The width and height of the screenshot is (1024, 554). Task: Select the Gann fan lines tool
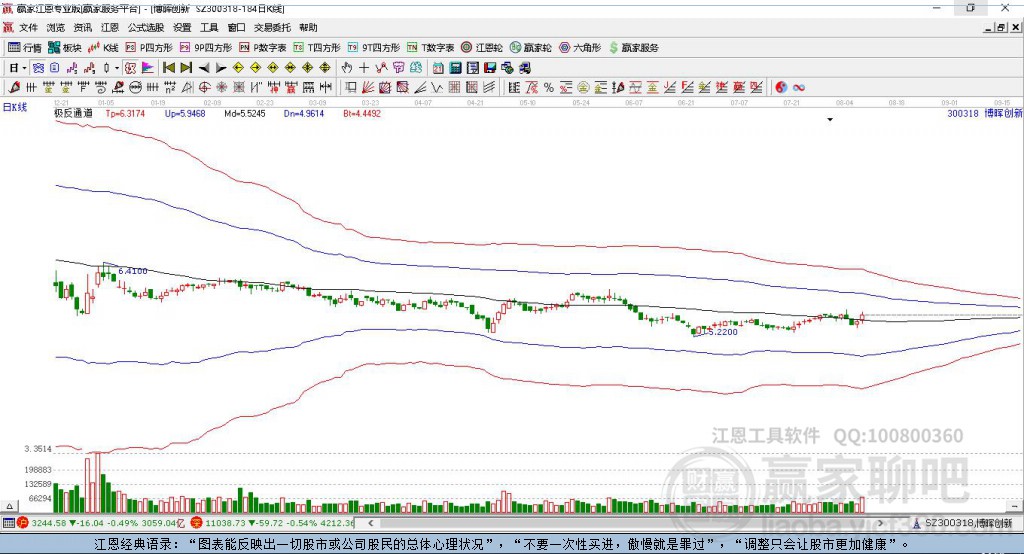pyautogui.click(x=368, y=88)
